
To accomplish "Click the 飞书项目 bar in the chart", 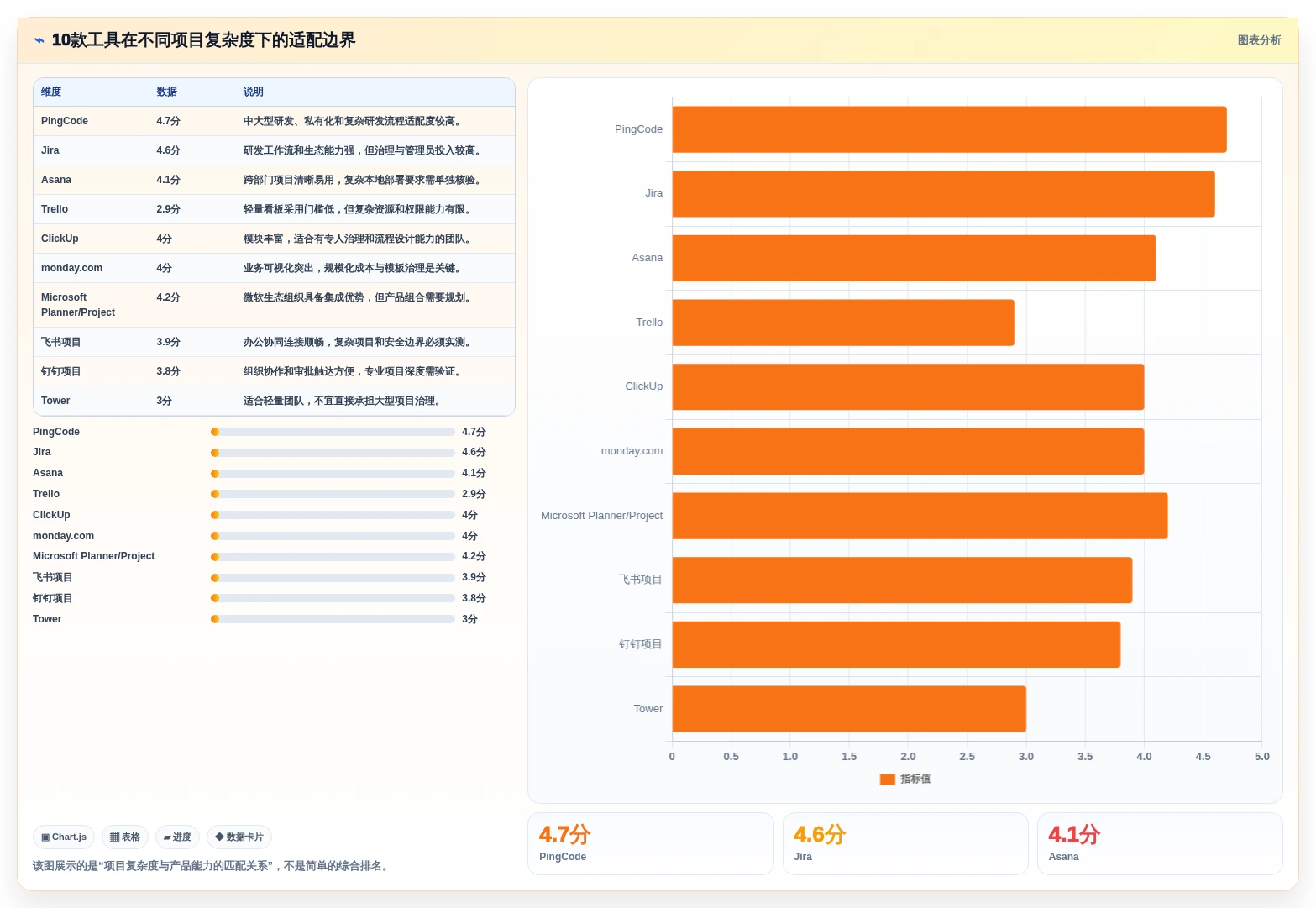I will 902,580.
